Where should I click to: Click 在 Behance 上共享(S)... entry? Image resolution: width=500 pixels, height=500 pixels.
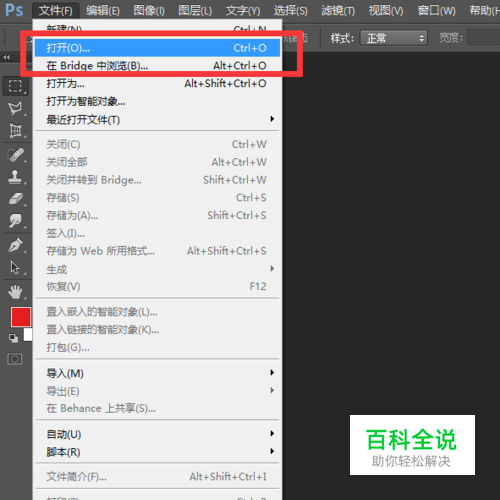[x=157, y=408]
